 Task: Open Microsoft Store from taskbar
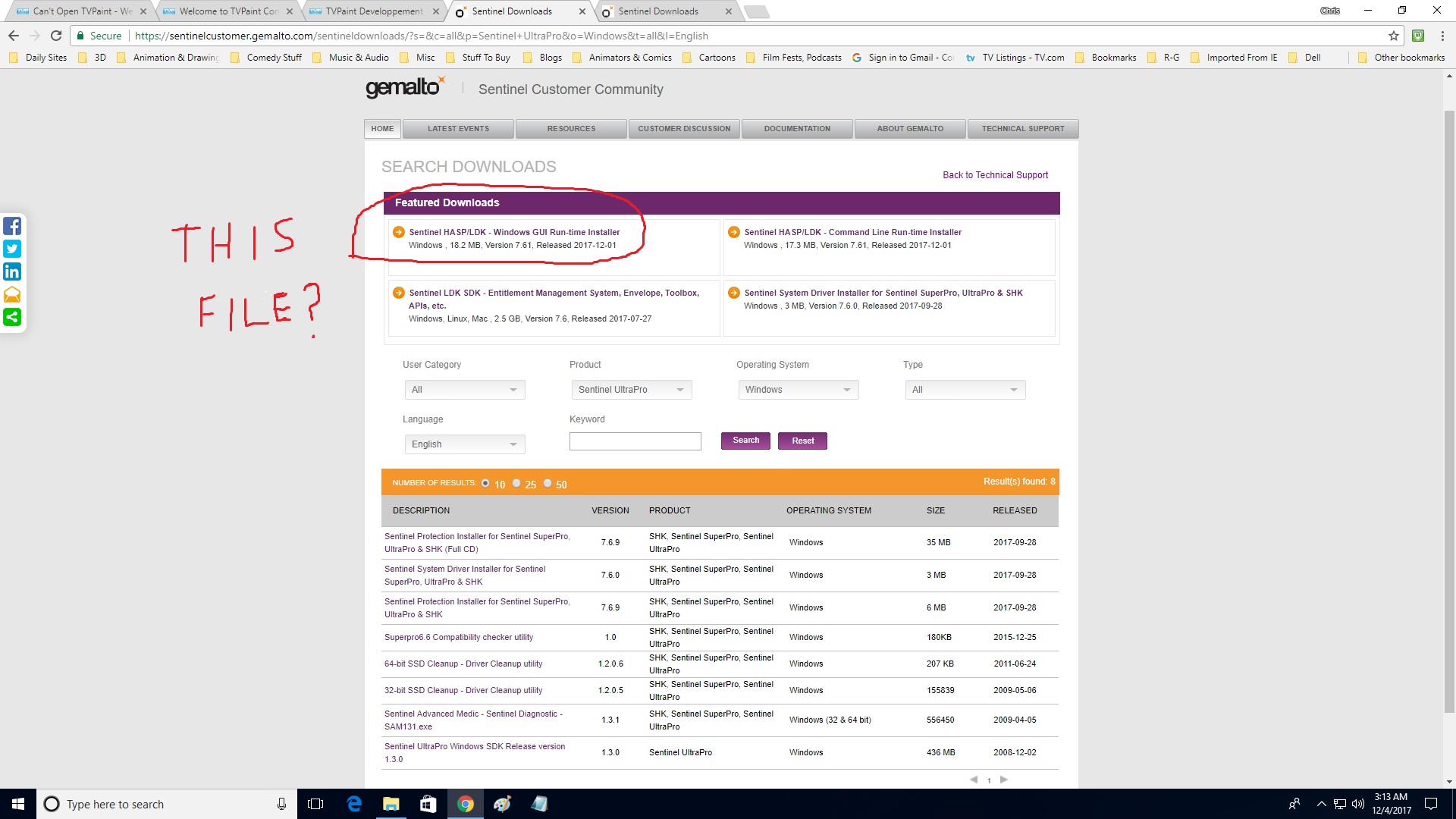428,804
